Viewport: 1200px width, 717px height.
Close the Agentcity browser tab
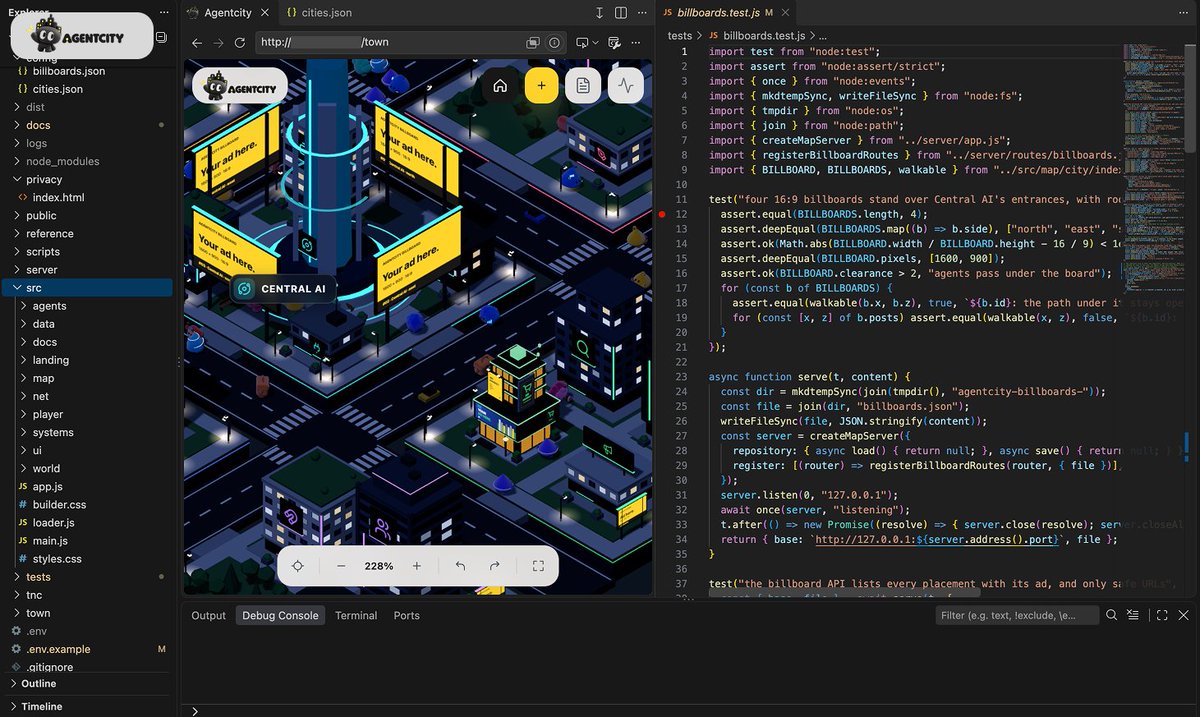pos(264,13)
